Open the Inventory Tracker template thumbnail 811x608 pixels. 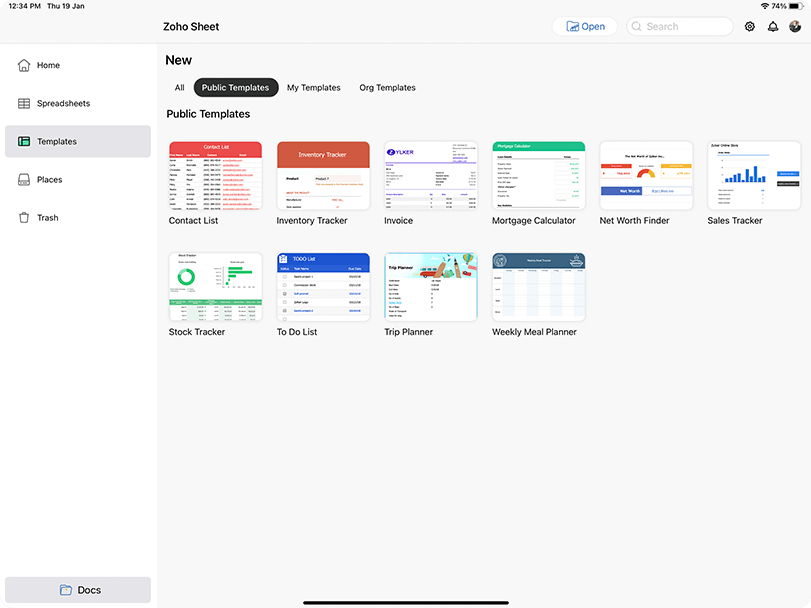coord(323,176)
